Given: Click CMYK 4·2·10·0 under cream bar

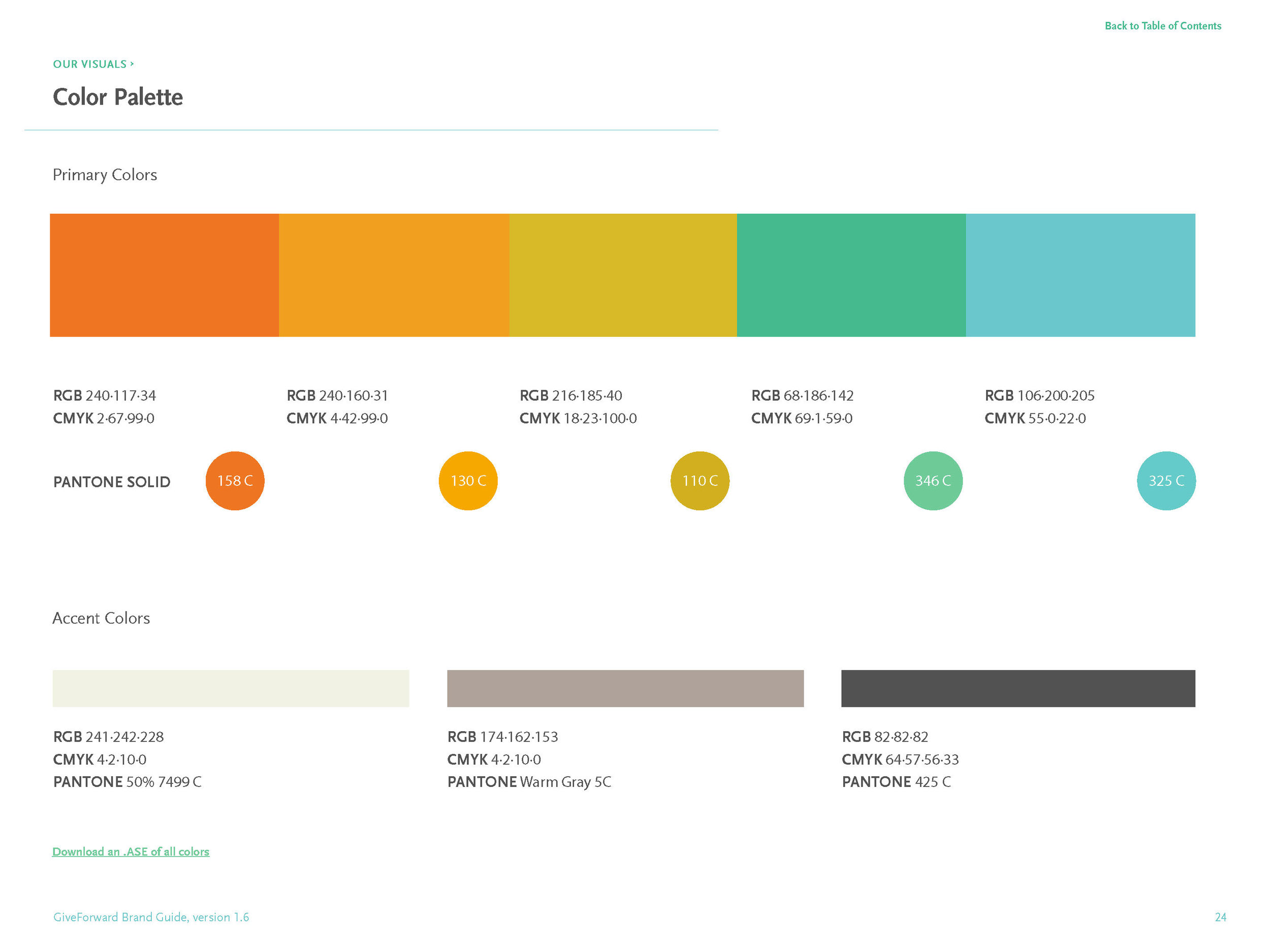Looking at the screenshot, I should [x=100, y=760].
